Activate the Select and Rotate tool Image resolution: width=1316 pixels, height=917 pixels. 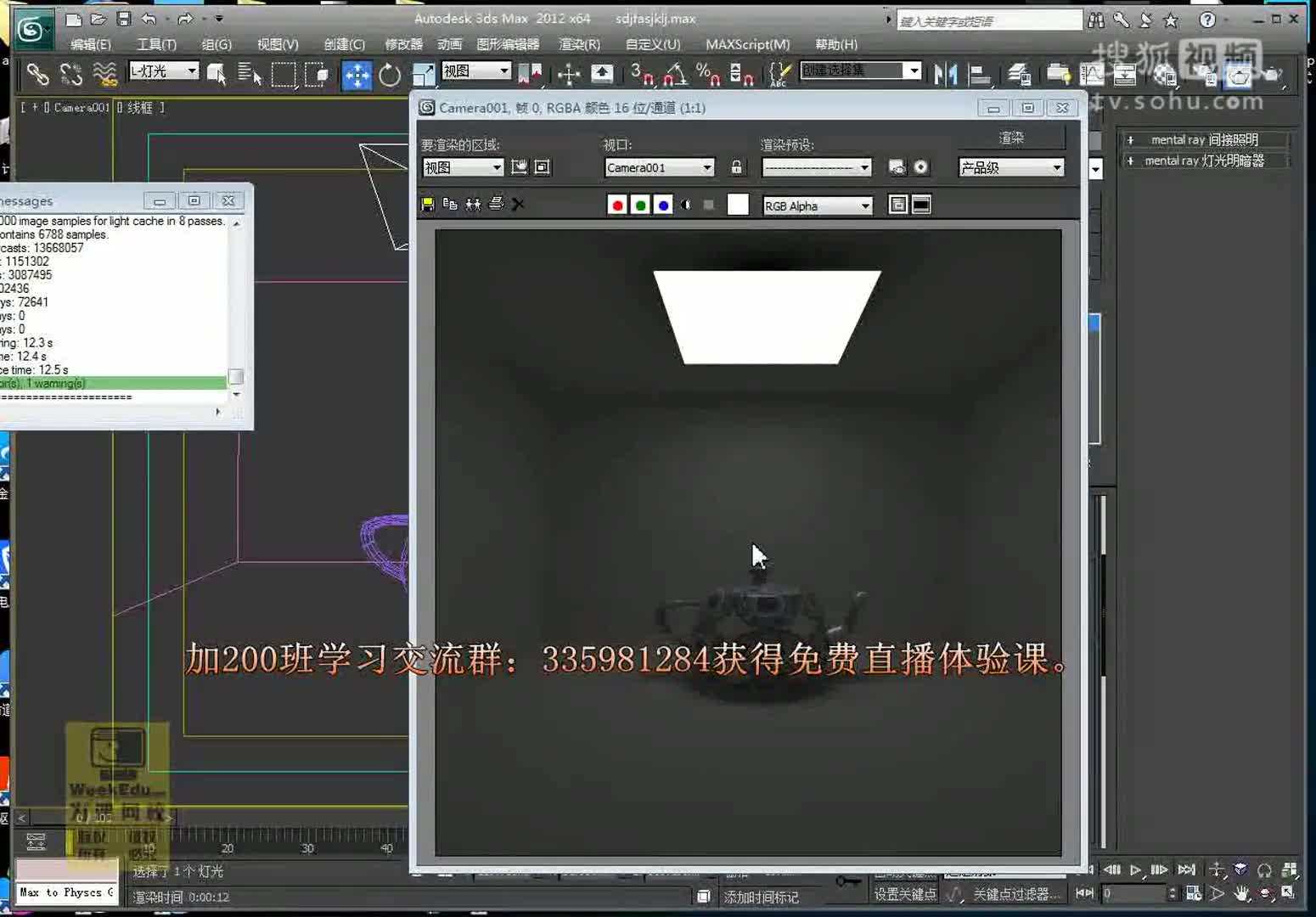click(390, 75)
